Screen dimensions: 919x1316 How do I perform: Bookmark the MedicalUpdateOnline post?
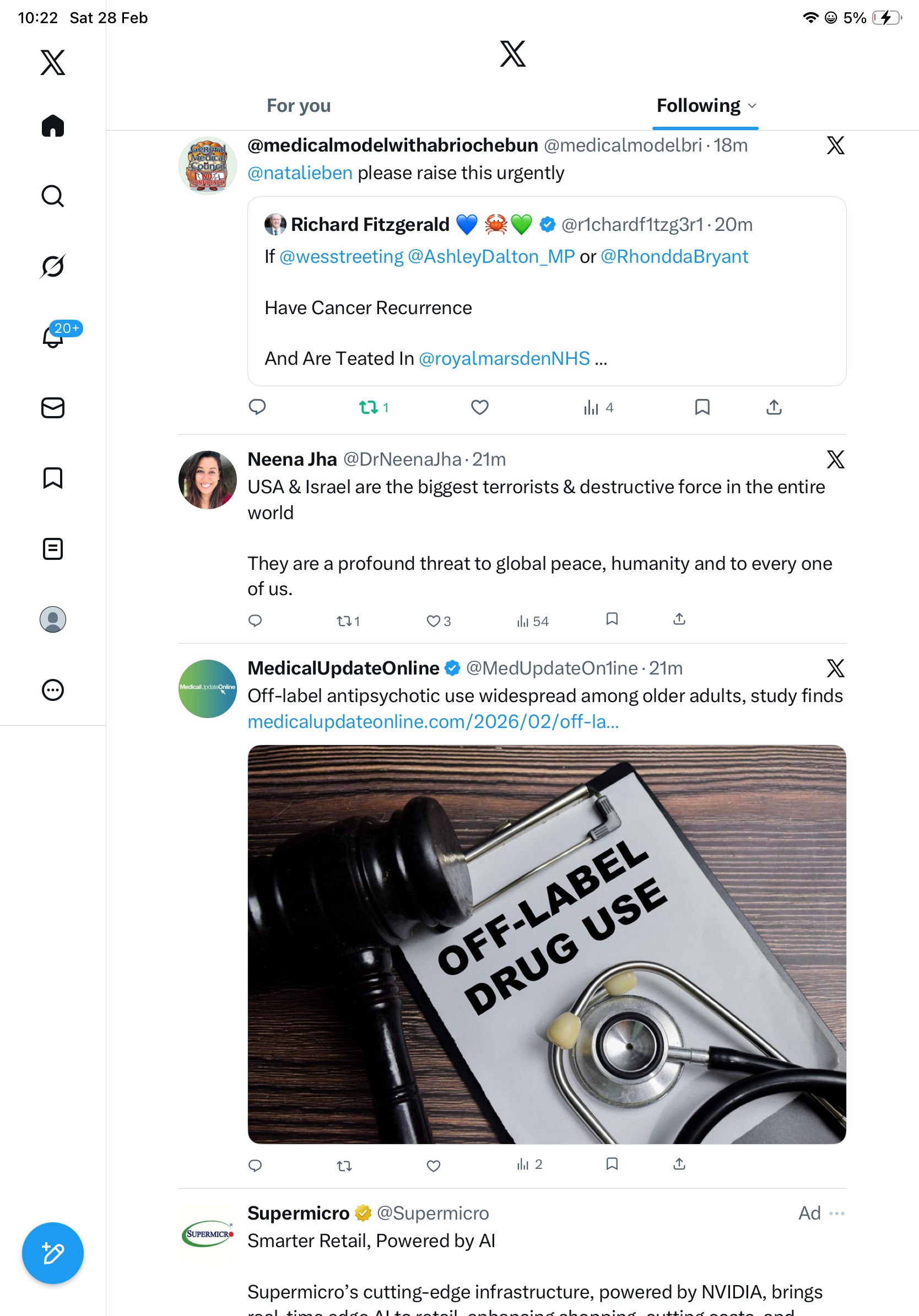tap(612, 1163)
